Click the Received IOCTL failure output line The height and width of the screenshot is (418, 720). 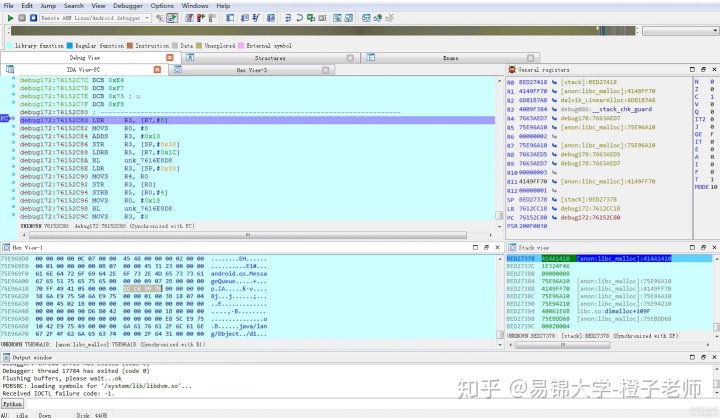point(58,393)
